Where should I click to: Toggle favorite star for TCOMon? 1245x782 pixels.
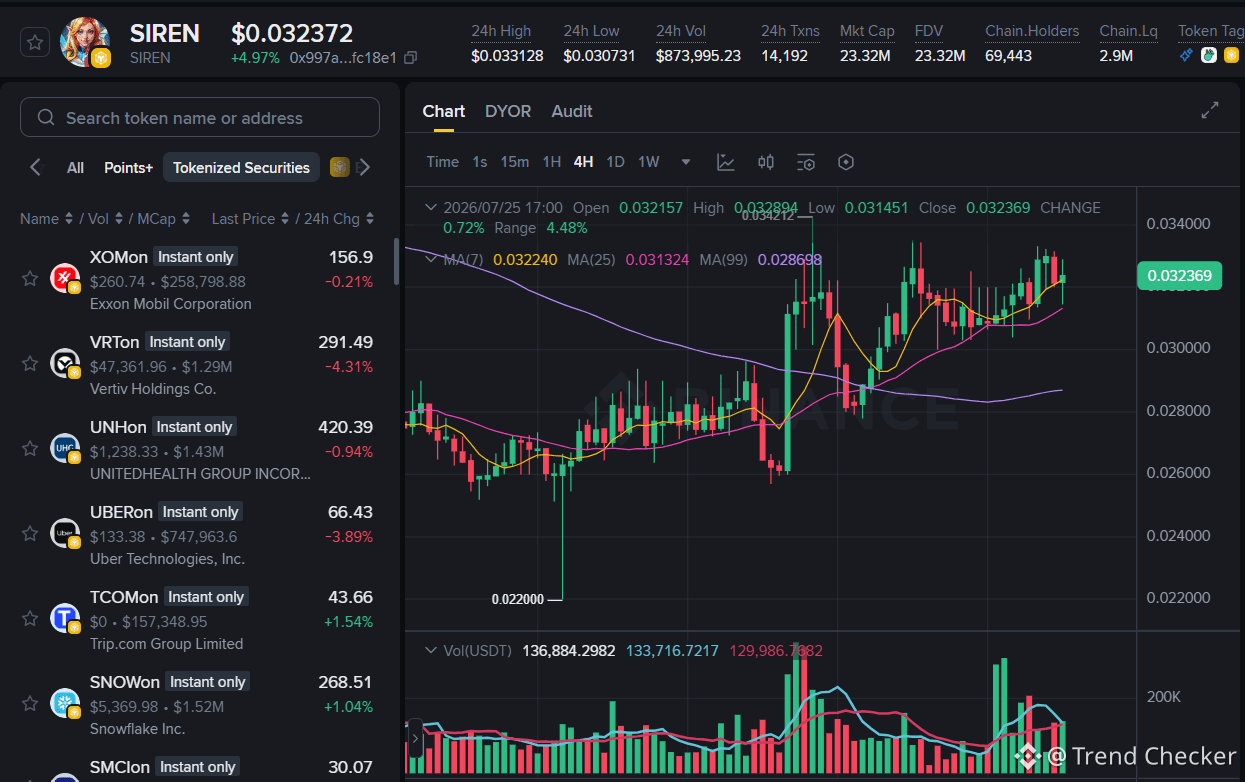(30, 618)
